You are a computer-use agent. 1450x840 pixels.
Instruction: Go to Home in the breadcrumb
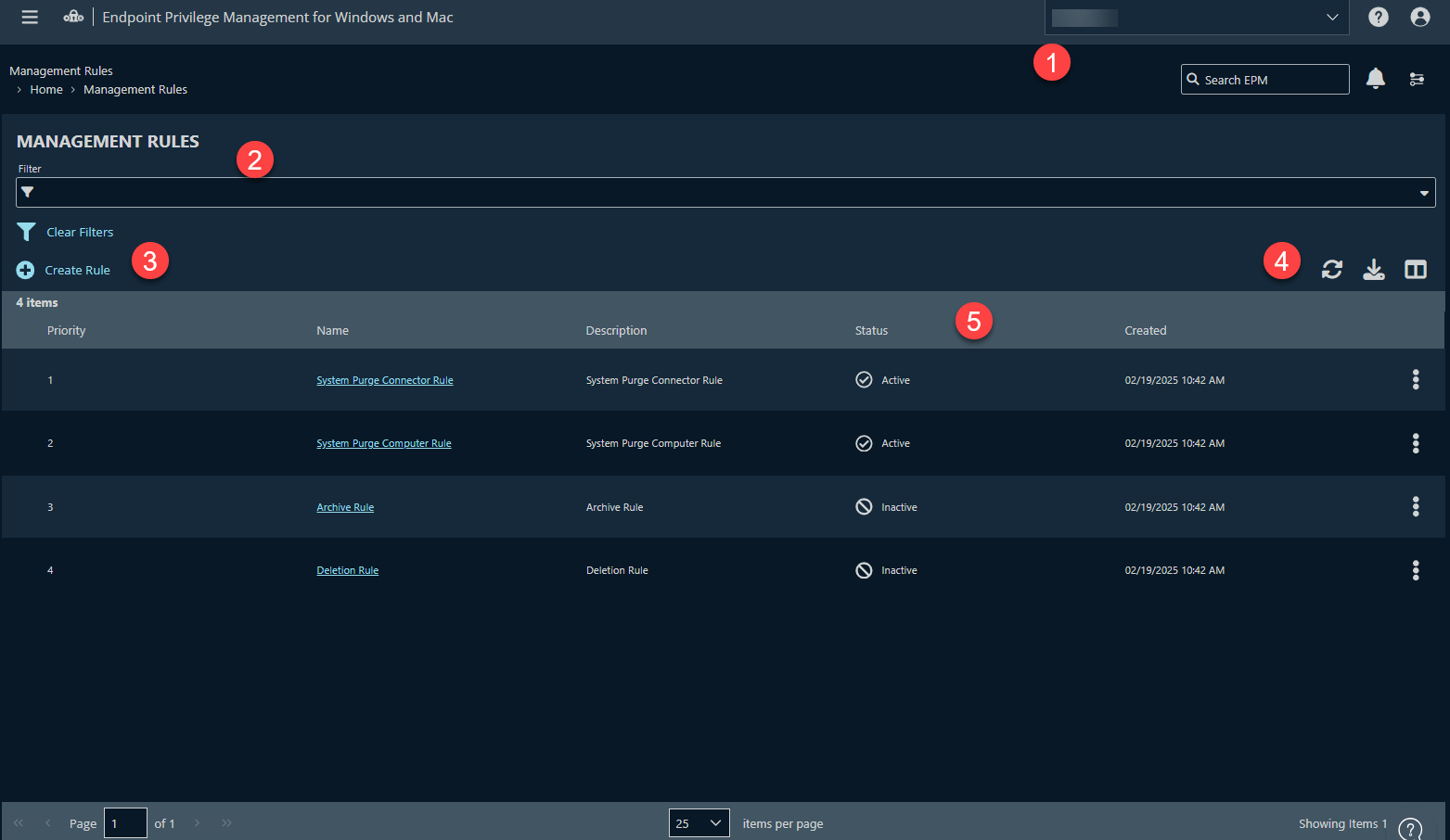[x=46, y=89]
